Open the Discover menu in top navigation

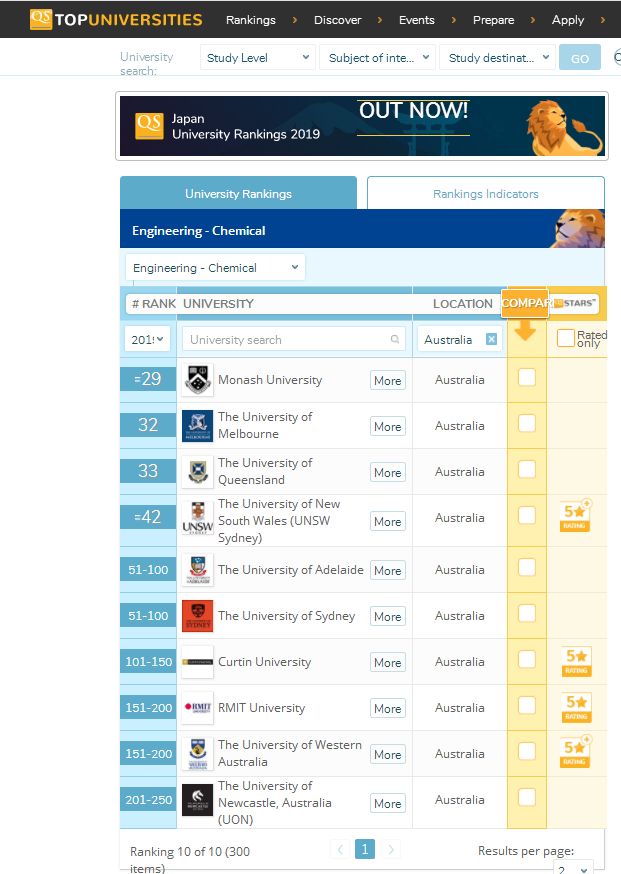[338, 20]
